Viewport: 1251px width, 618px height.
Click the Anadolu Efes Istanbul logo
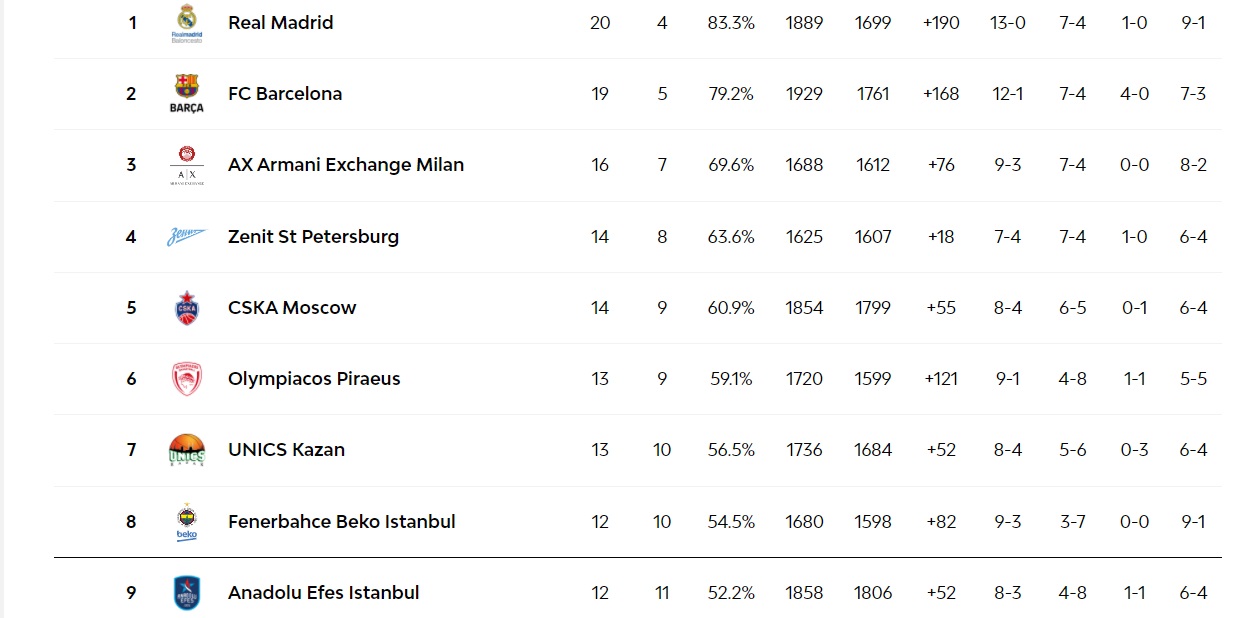pos(187,593)
